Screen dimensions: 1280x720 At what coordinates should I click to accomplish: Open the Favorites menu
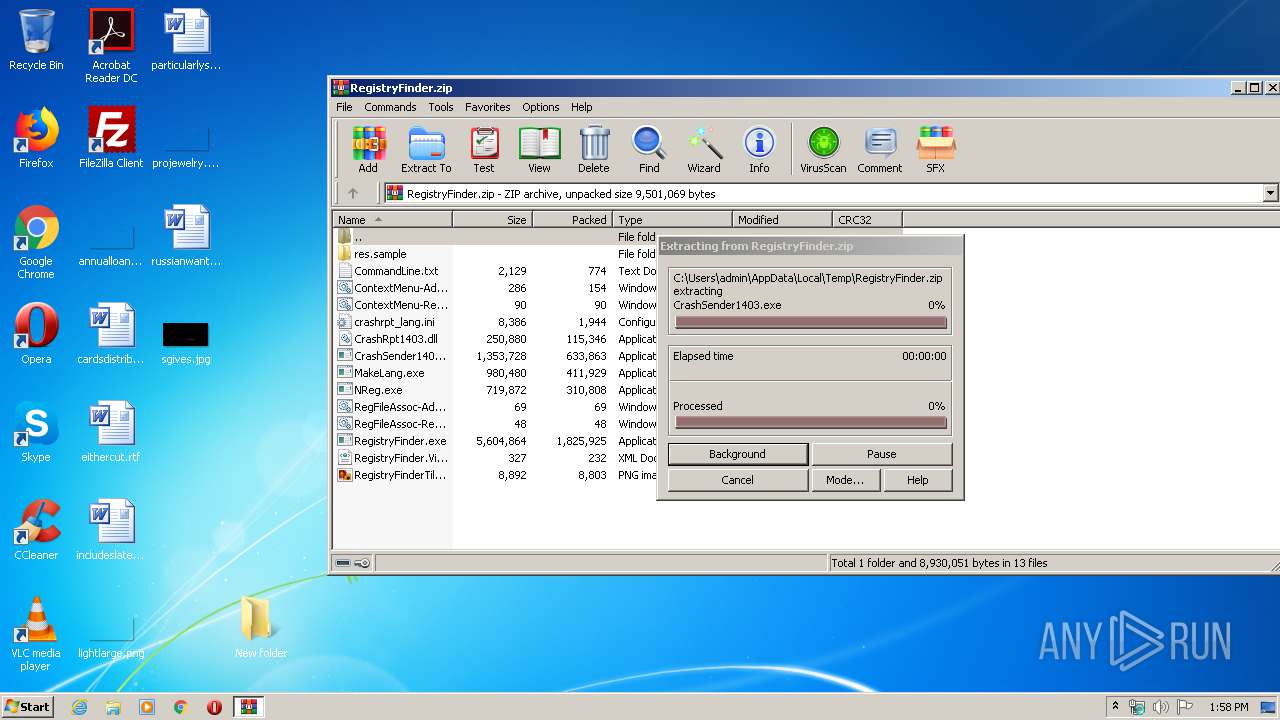pyautogui.click(x=488, y=107)
